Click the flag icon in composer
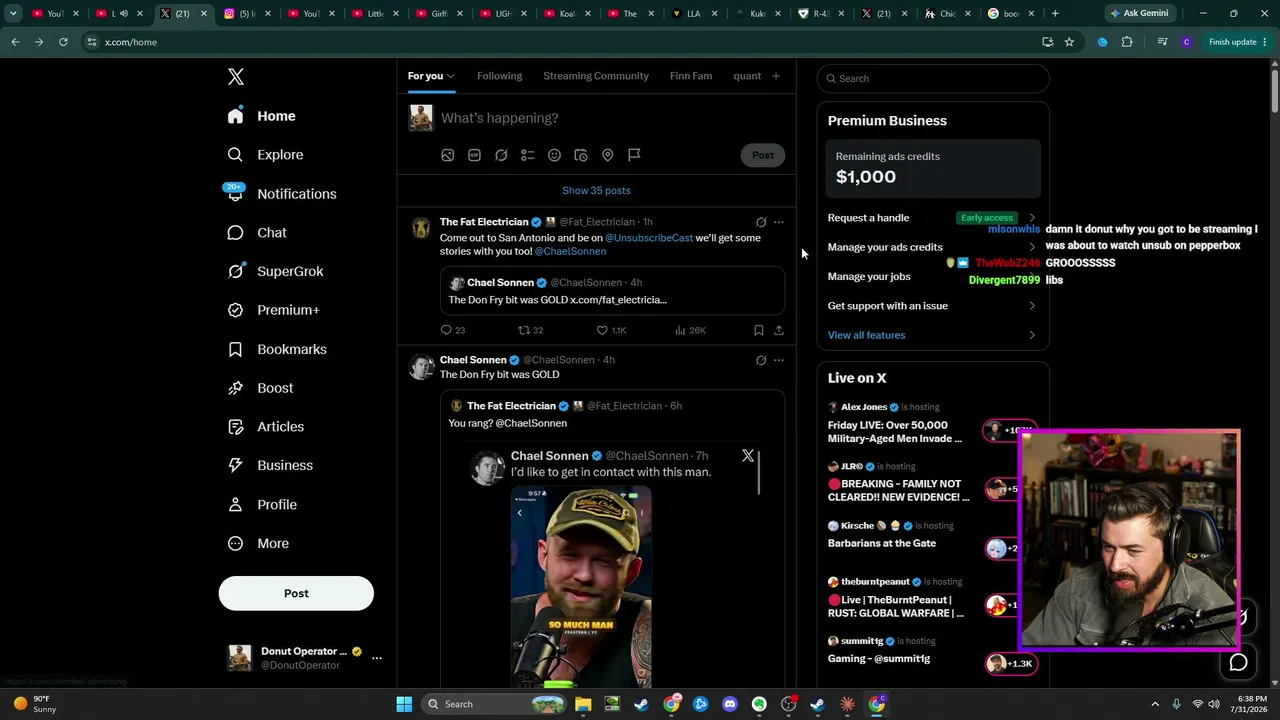The height and width of the screenshot is (720, 1280). coord(634,155)
